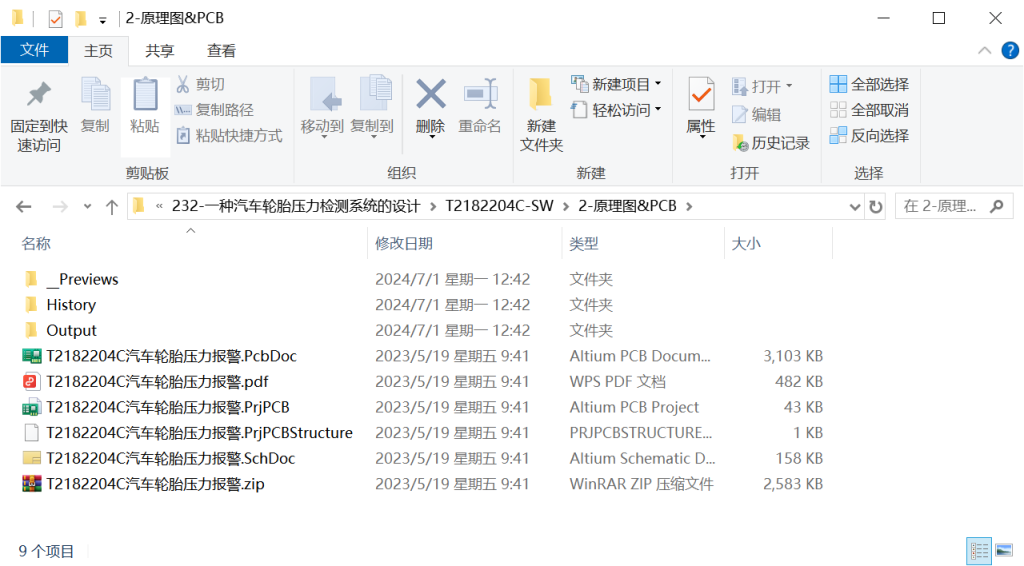Open 历史记录 file history
Screen dimensions: 1024x566
(x=771, y=143)
